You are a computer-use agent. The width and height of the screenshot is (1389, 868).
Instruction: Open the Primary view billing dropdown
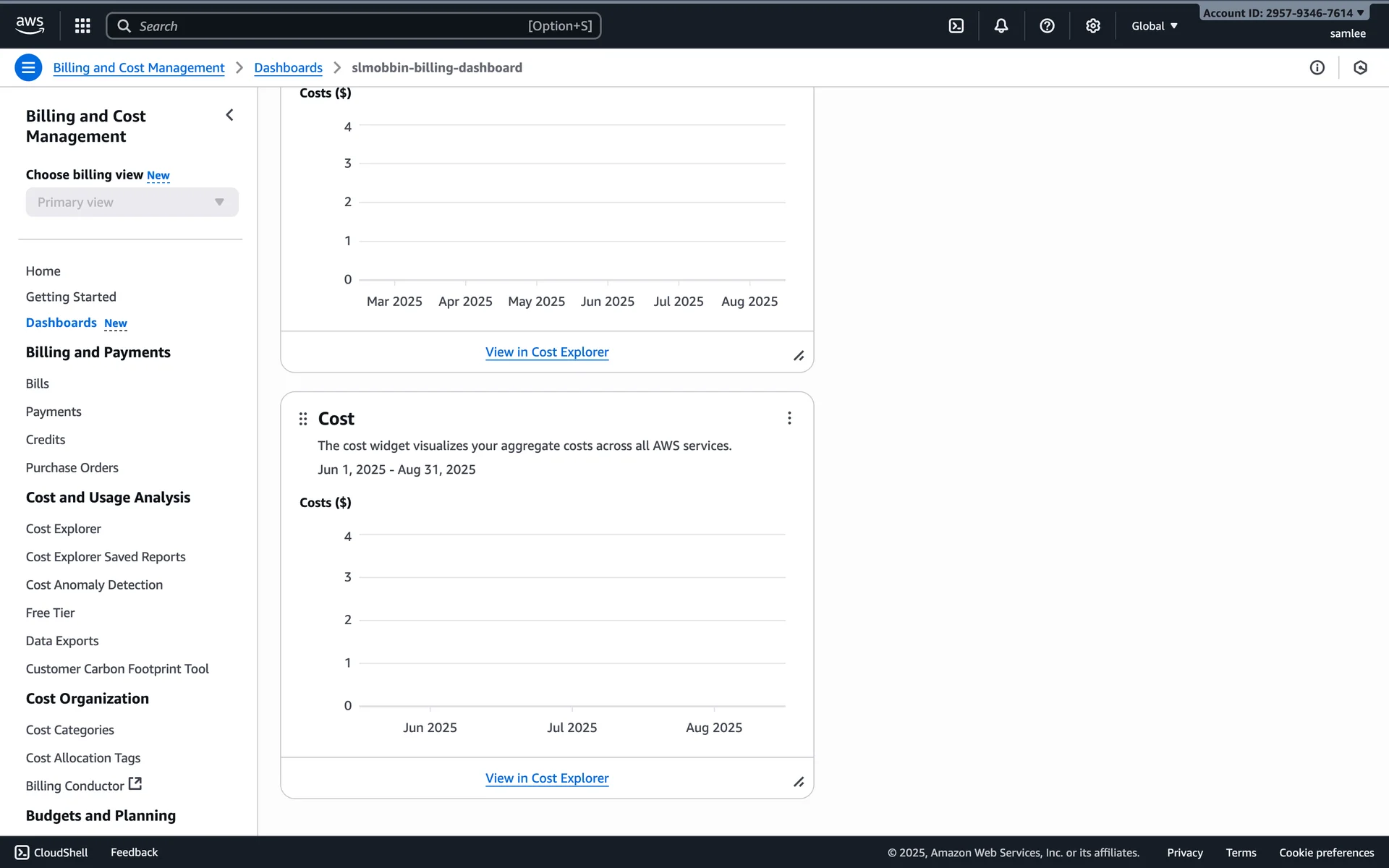click(x=132, y=203)
